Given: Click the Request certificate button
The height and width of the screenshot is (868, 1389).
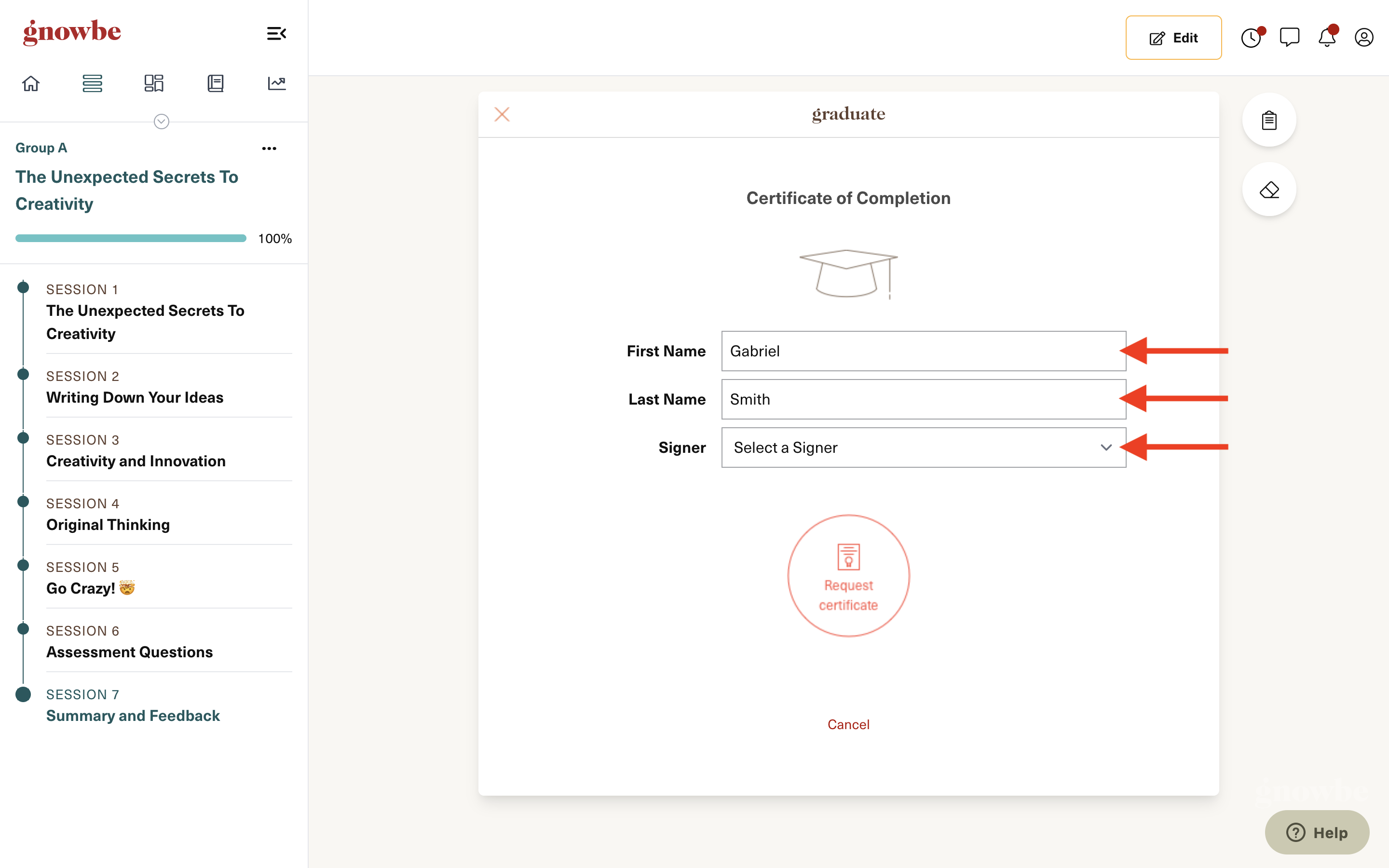Looking at the screenshot, I should [848, 575].
